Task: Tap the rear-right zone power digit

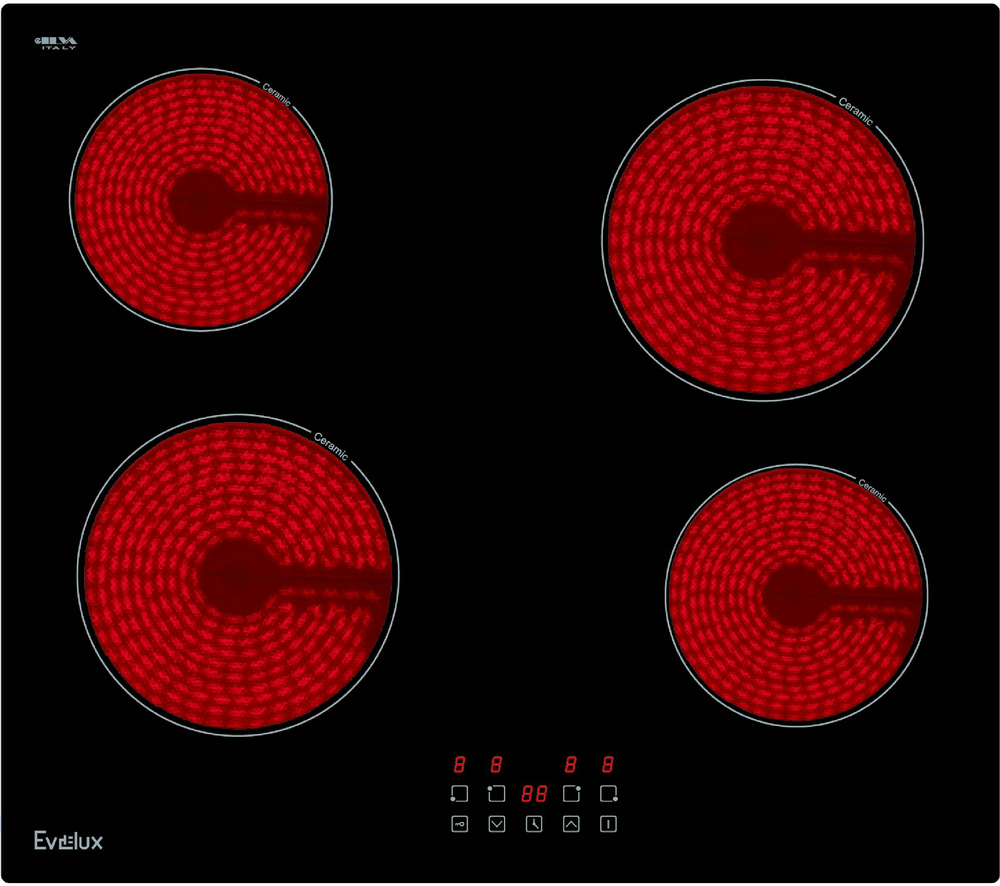Action: pos(570,763)
